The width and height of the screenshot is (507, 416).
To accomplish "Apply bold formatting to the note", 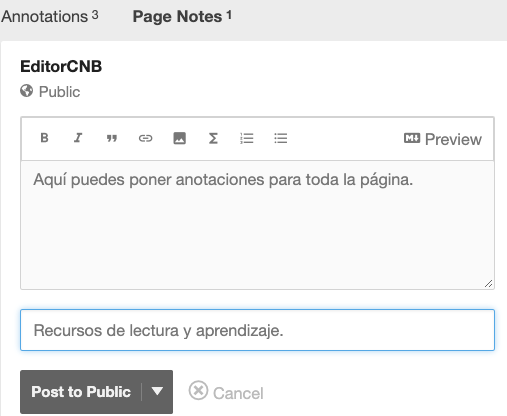I will click(x=44, y=138).
